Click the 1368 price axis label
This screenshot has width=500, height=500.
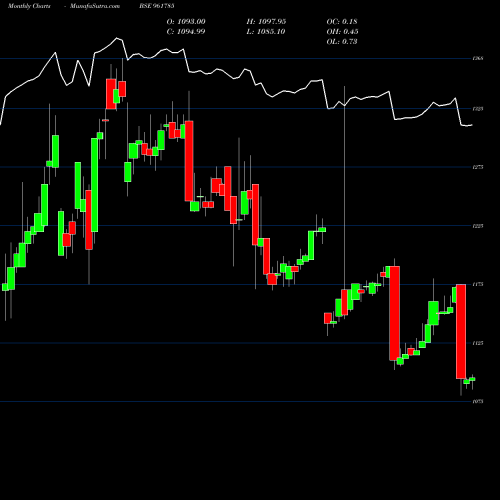pyautogui.click(x=478, y=59)
